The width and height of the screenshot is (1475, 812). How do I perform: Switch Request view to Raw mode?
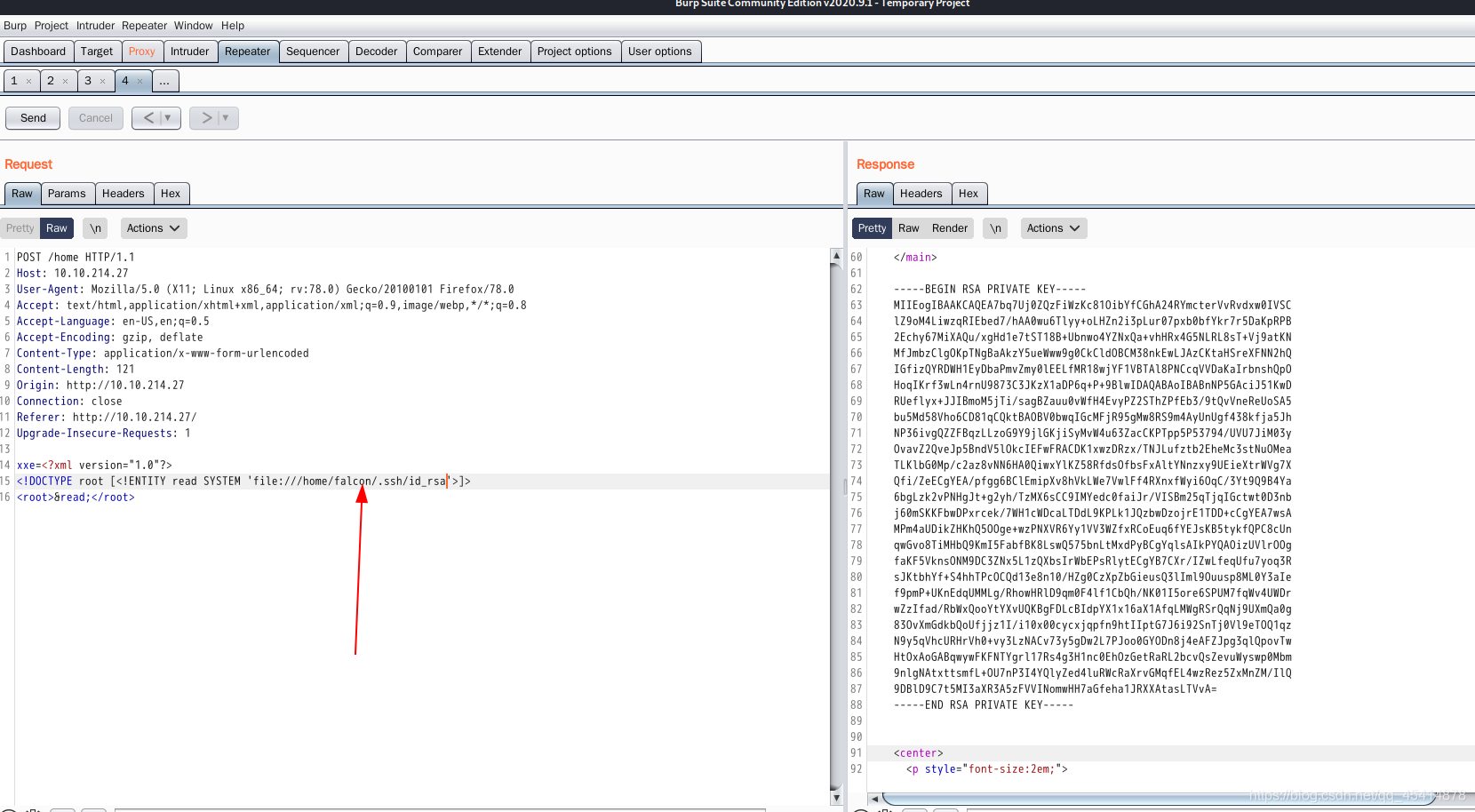pos(57,228)
